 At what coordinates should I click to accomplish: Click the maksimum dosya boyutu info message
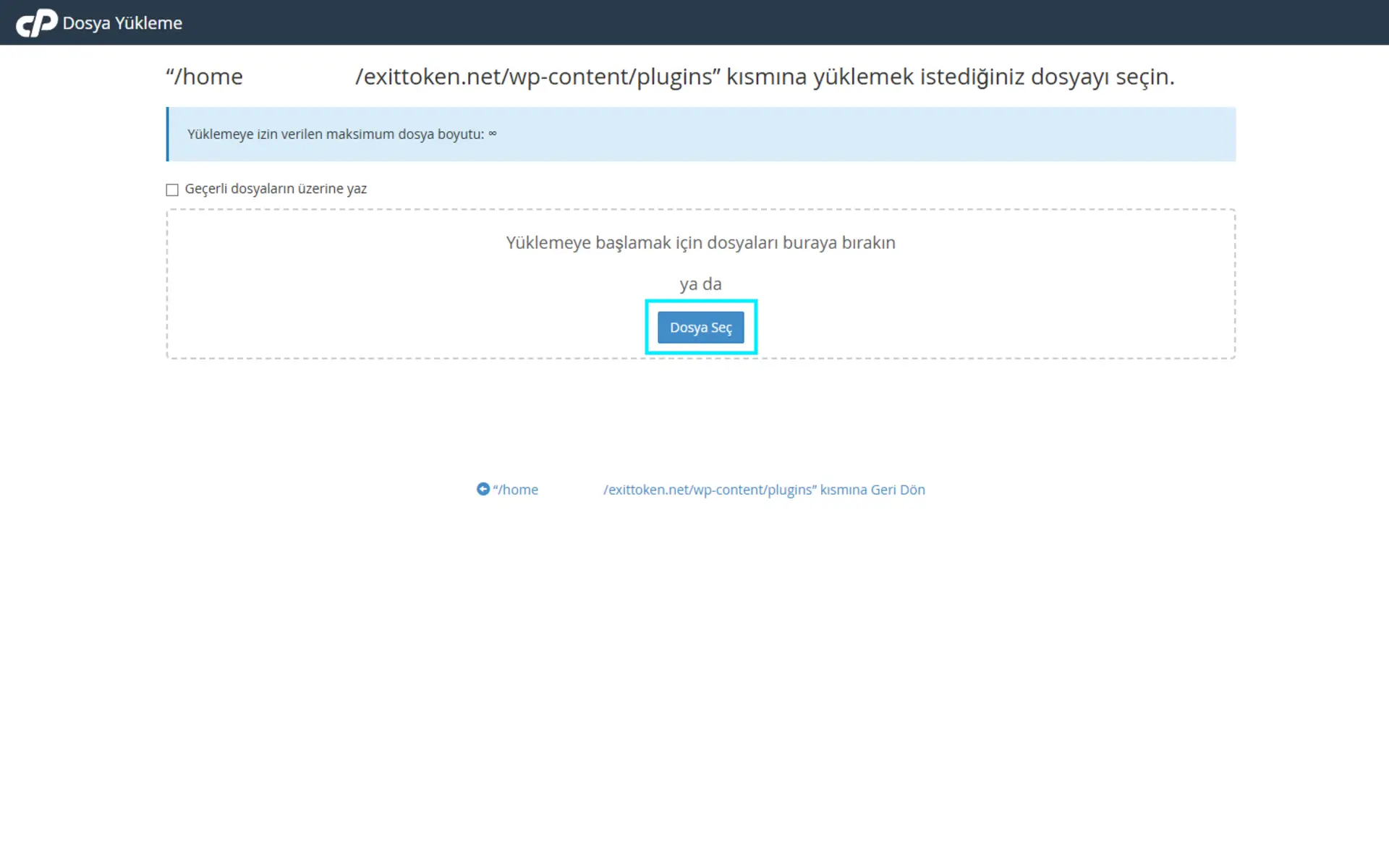(x=701, y=134)
